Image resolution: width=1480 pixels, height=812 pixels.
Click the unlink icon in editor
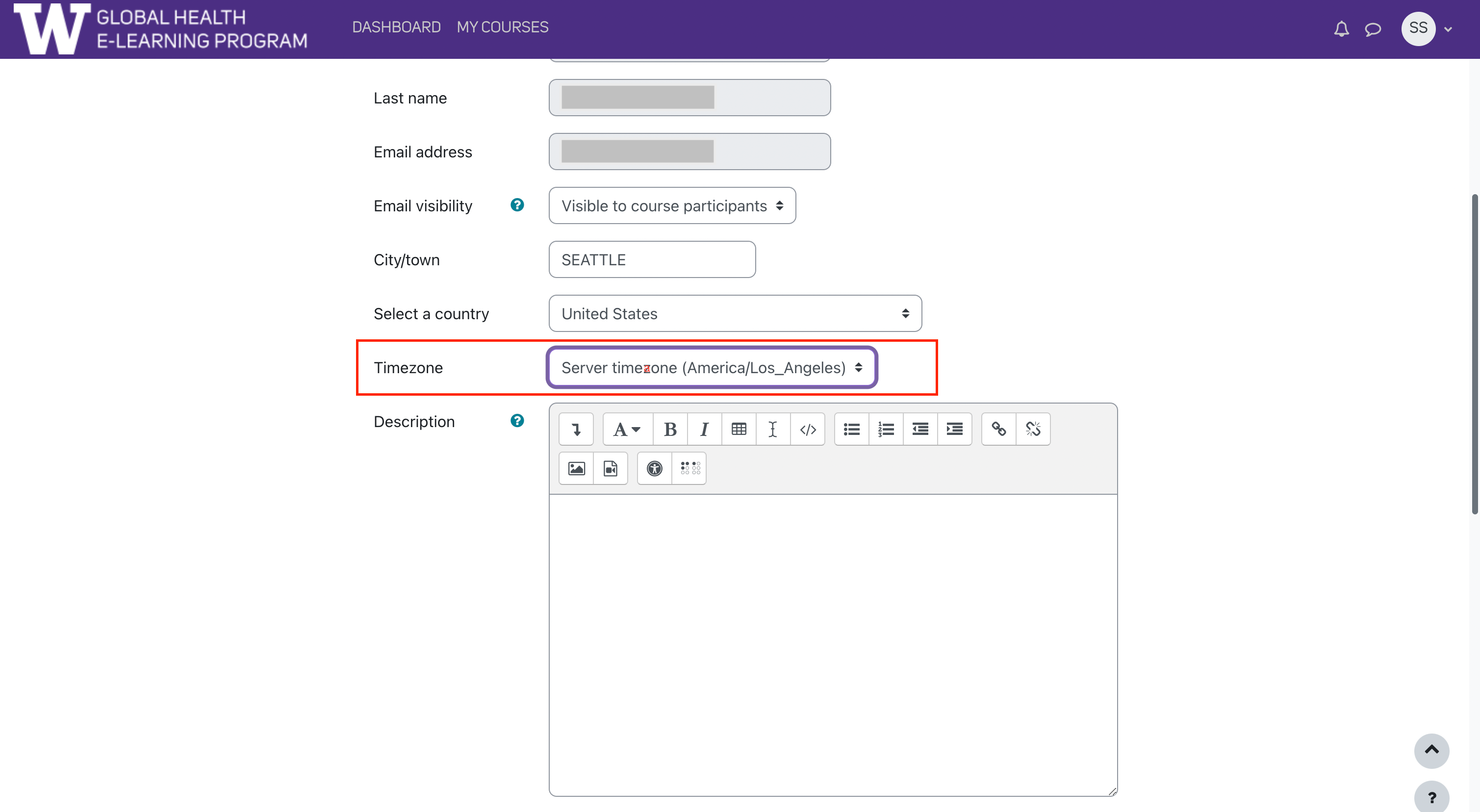(1033, 429)
